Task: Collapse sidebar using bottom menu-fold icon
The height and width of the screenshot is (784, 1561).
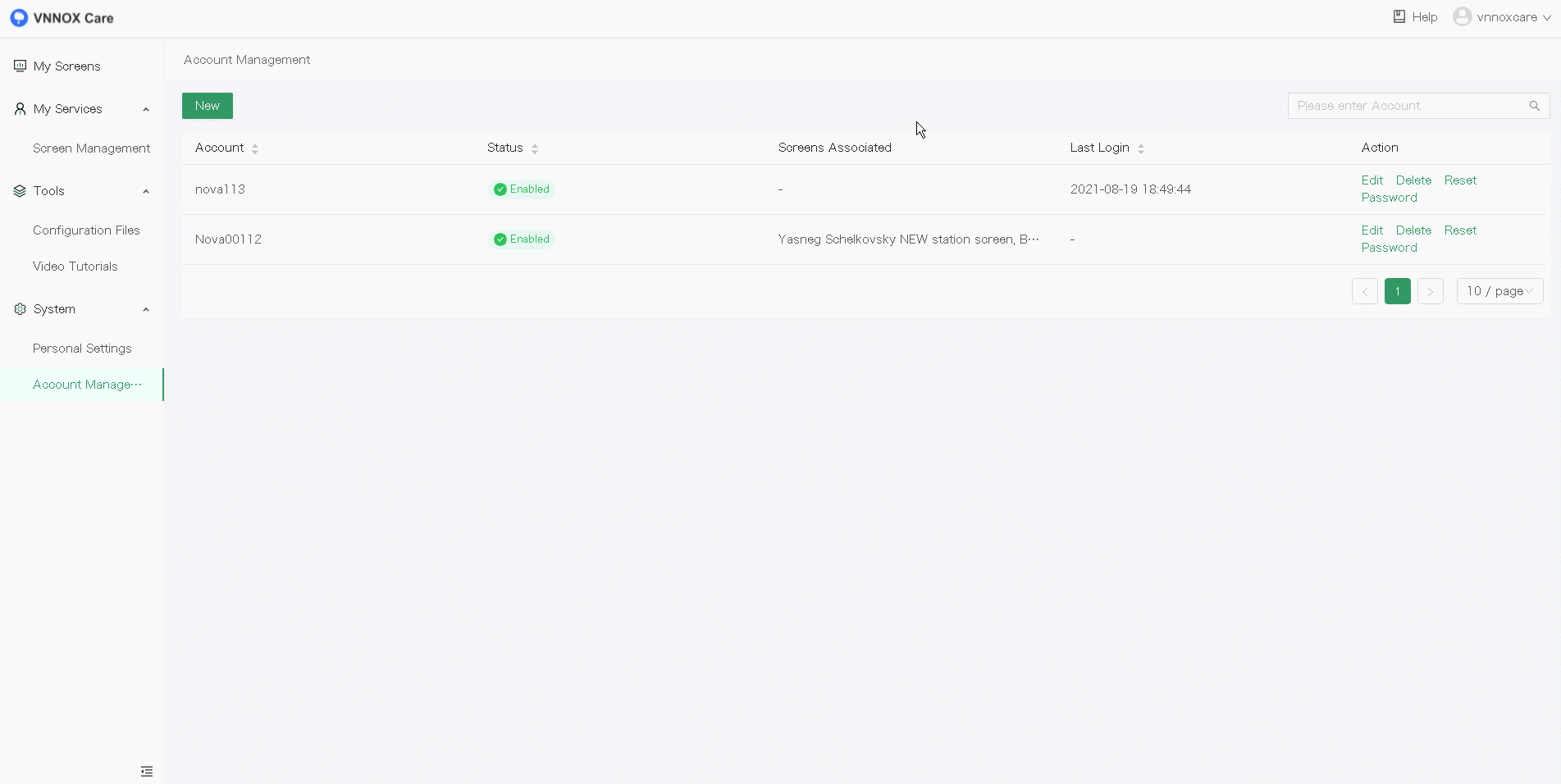Action: pyautogui.click(x=147, y=771)
